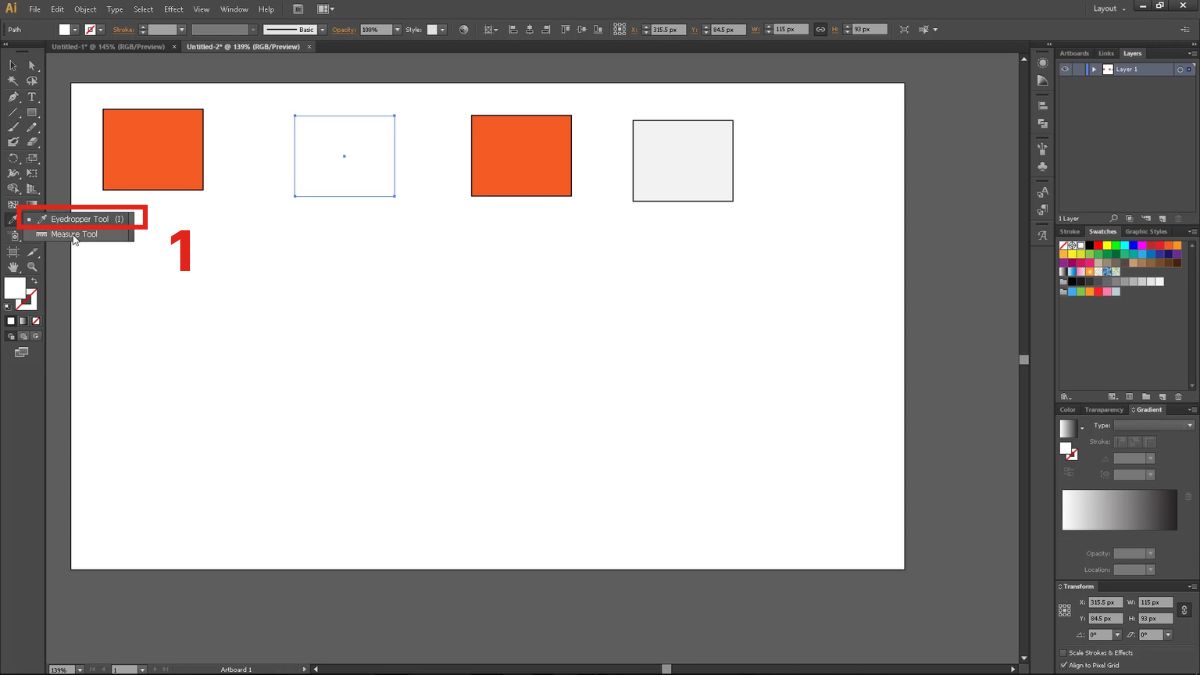The image size is (1200, 675).
Task: Select the Line Segment tool
Action: 13,112
